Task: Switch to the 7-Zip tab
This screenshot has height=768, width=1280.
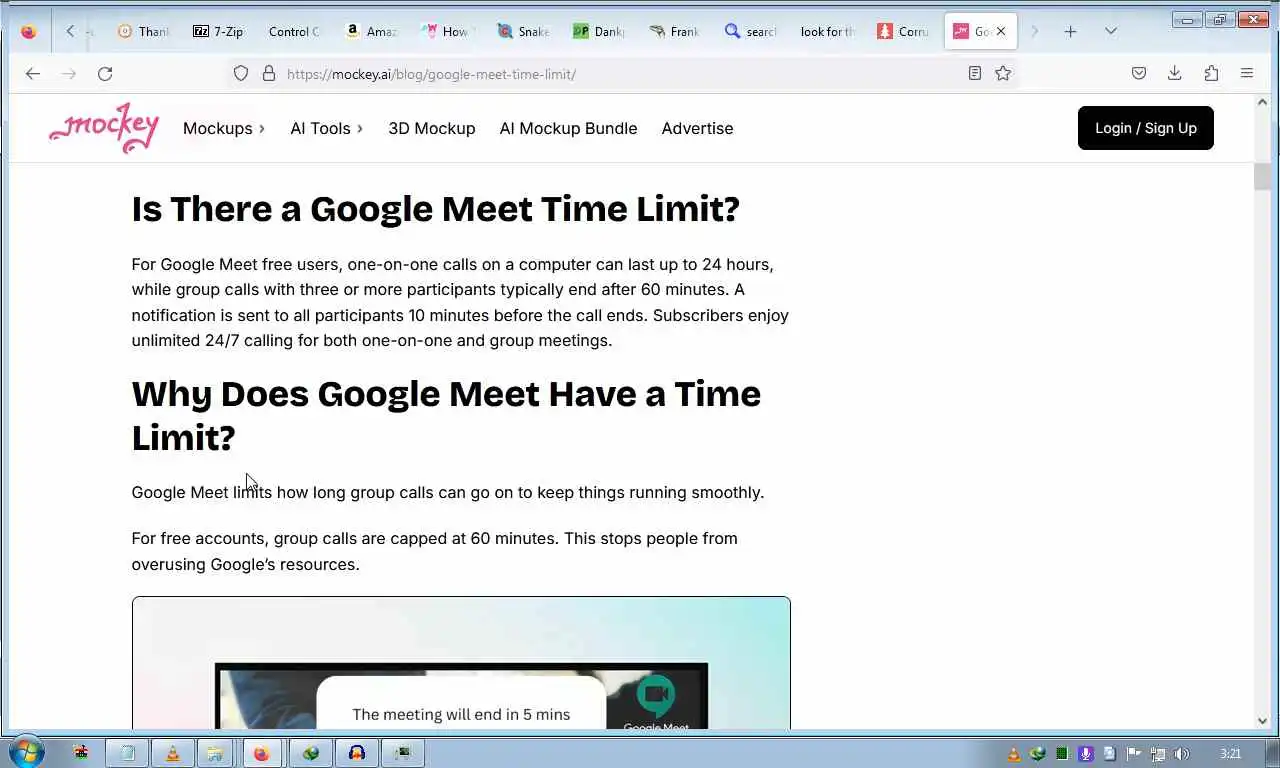Action: coord(218,31)
